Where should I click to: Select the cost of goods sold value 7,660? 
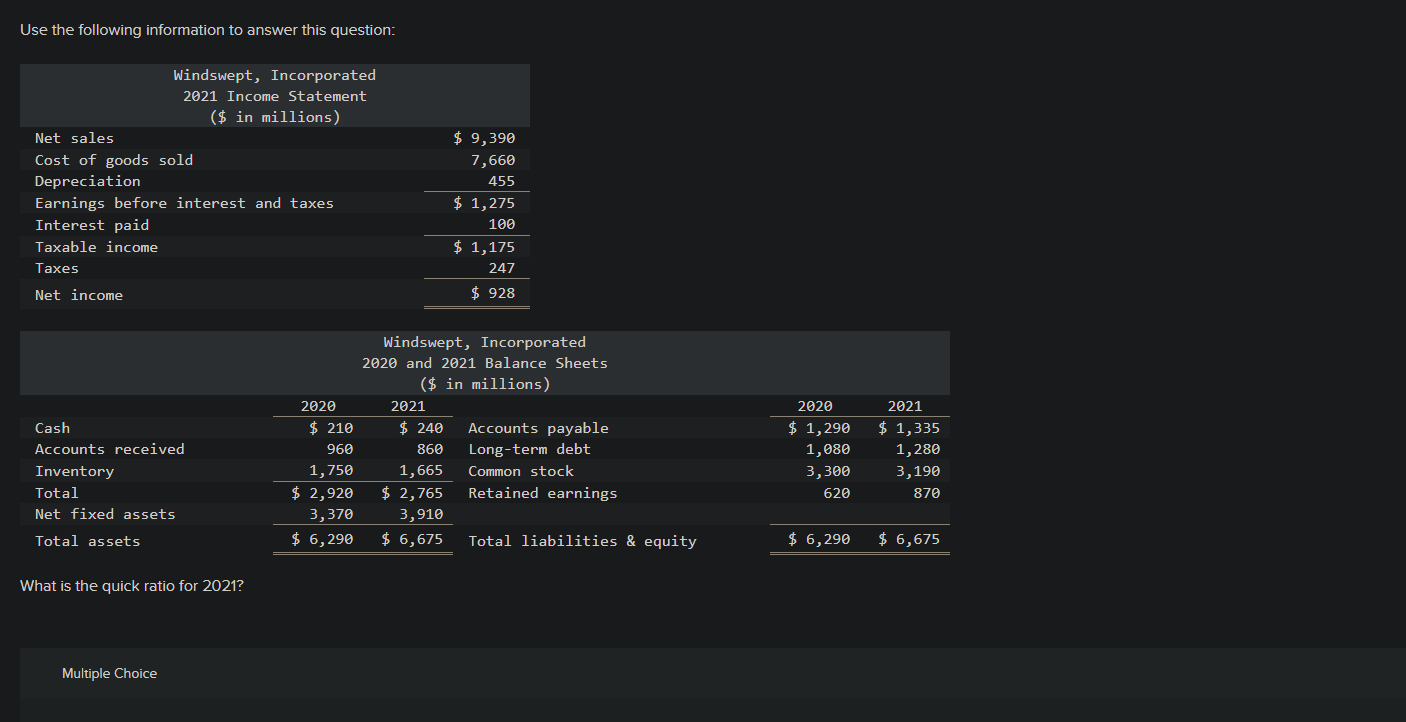pyautogui.click(x=493, y=160)
